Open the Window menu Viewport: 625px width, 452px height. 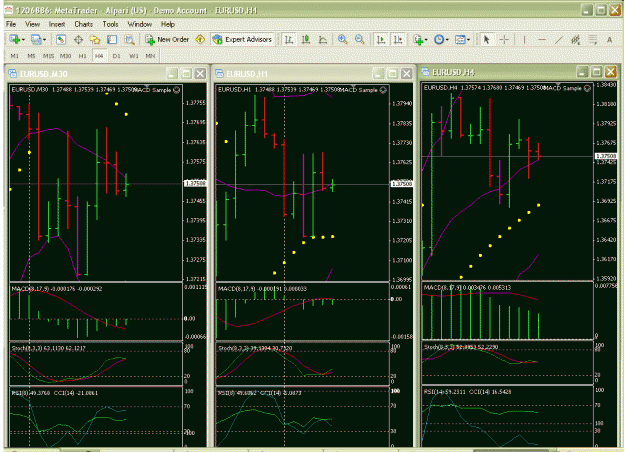pos(140,24)
